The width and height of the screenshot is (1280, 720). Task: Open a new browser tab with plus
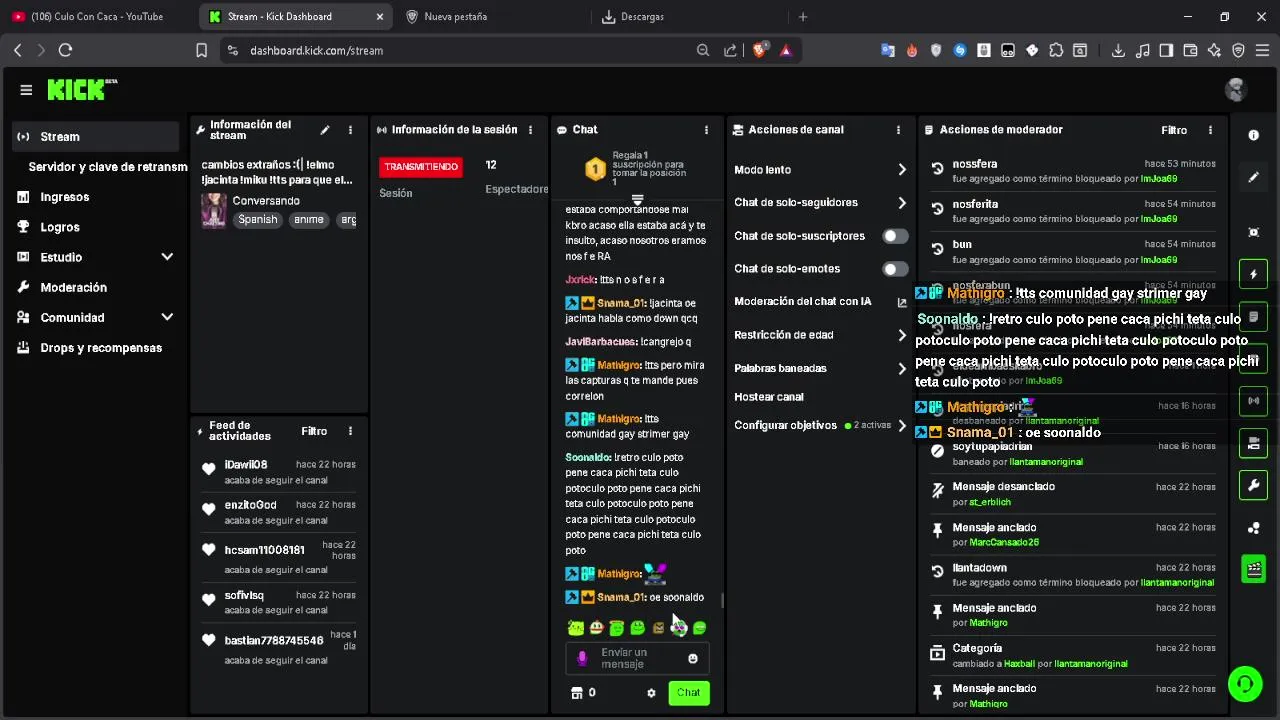(803, 17)
